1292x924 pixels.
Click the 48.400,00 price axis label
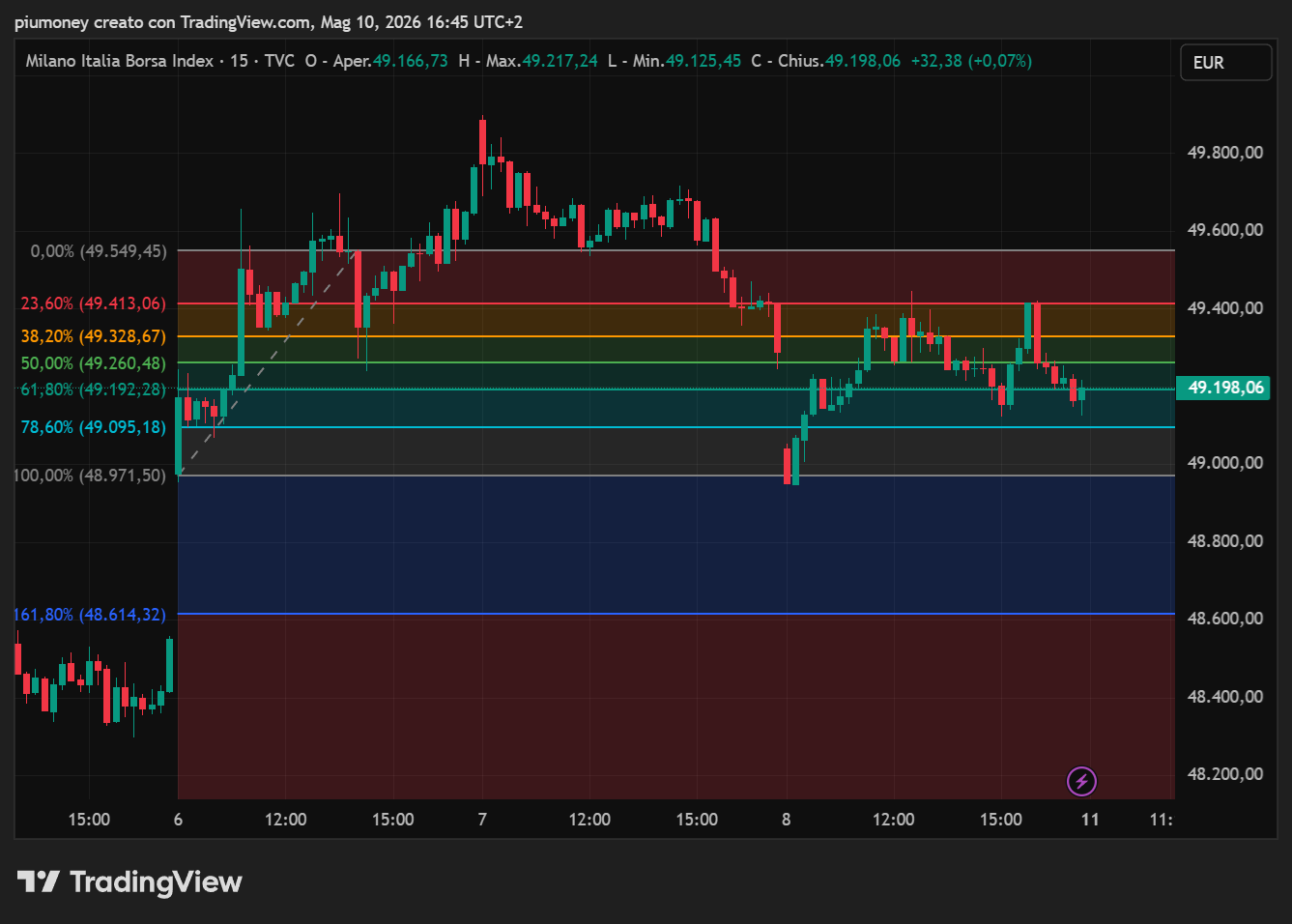point(1225,697)
